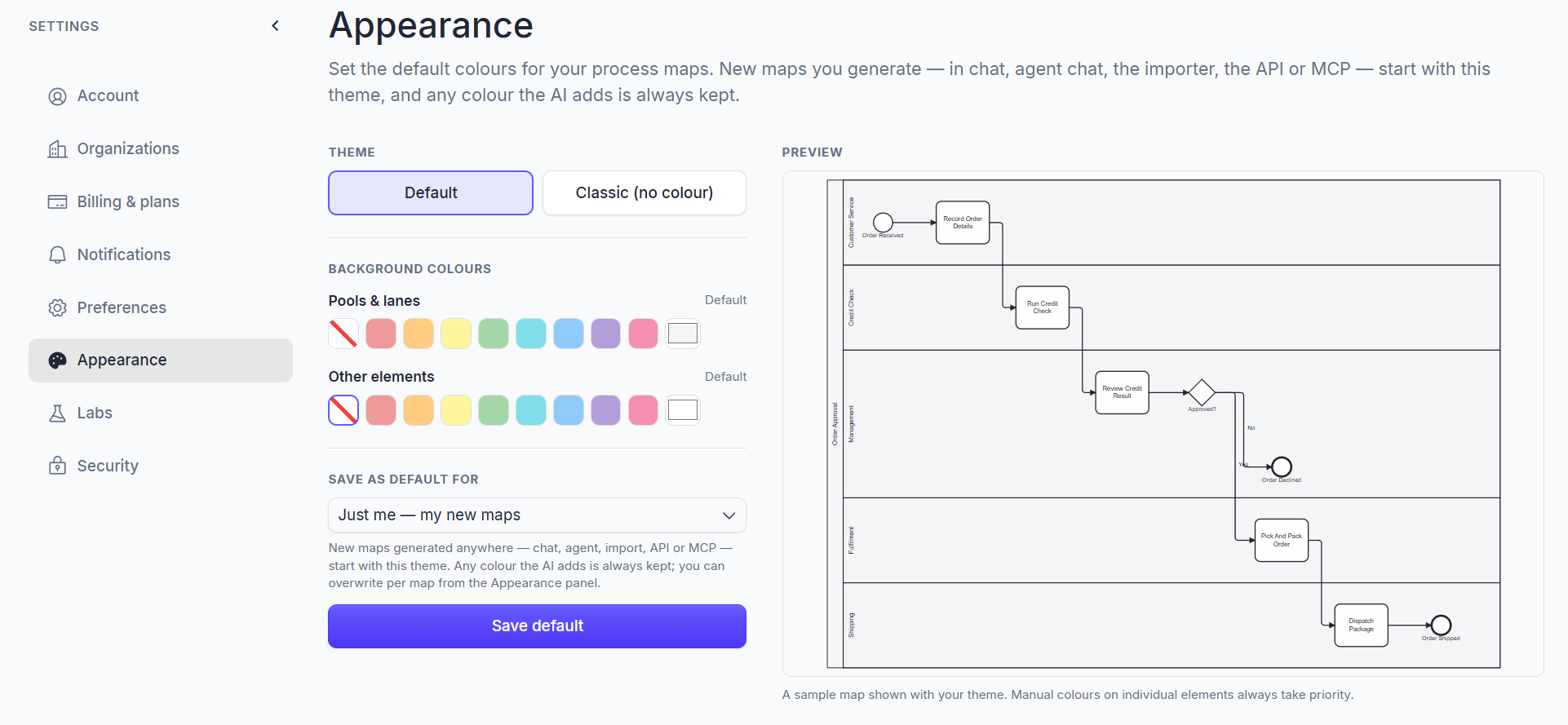This screenshot has width=1568, height=725.
Task: Pick green swatch for Pools & lanes
Action: point(494,334)
